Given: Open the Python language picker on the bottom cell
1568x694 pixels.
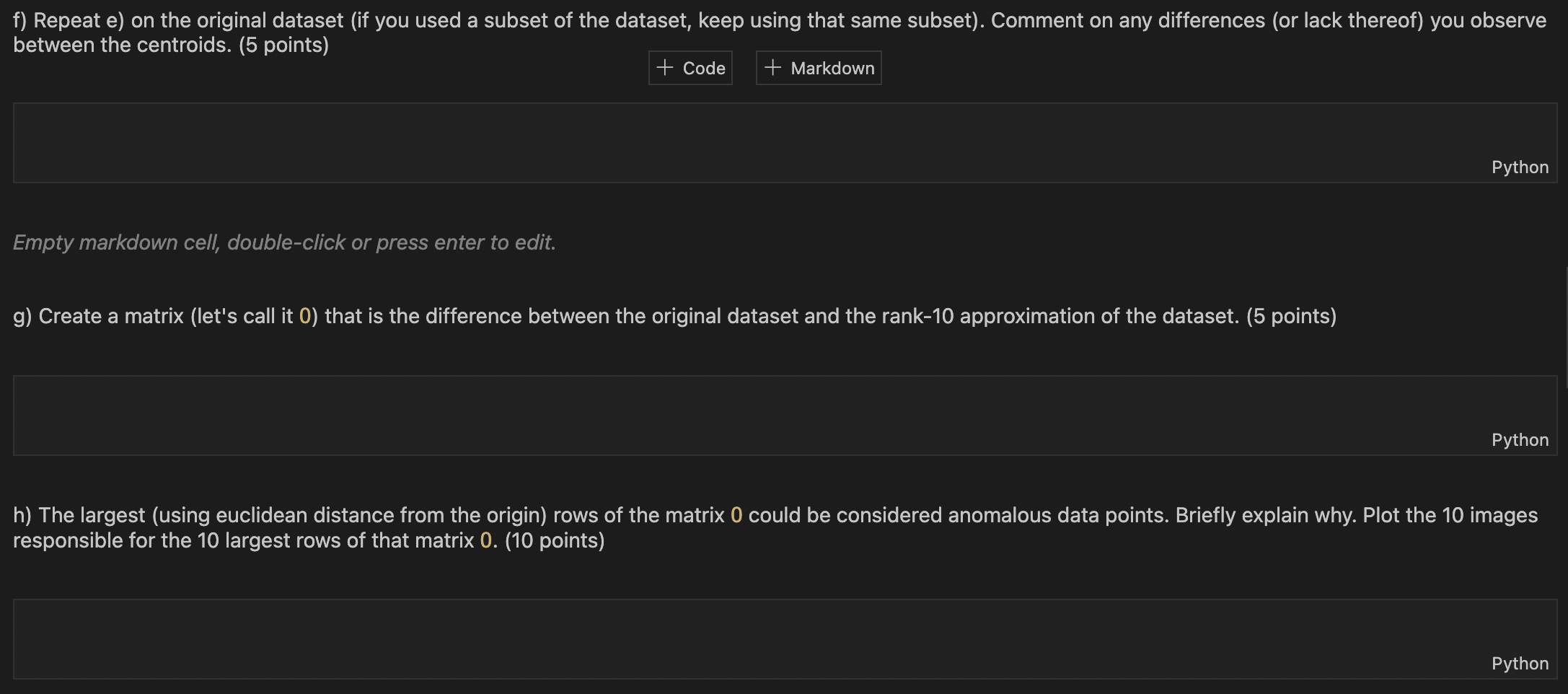Looking at the screenshot, I should (x=1520, y=663).
